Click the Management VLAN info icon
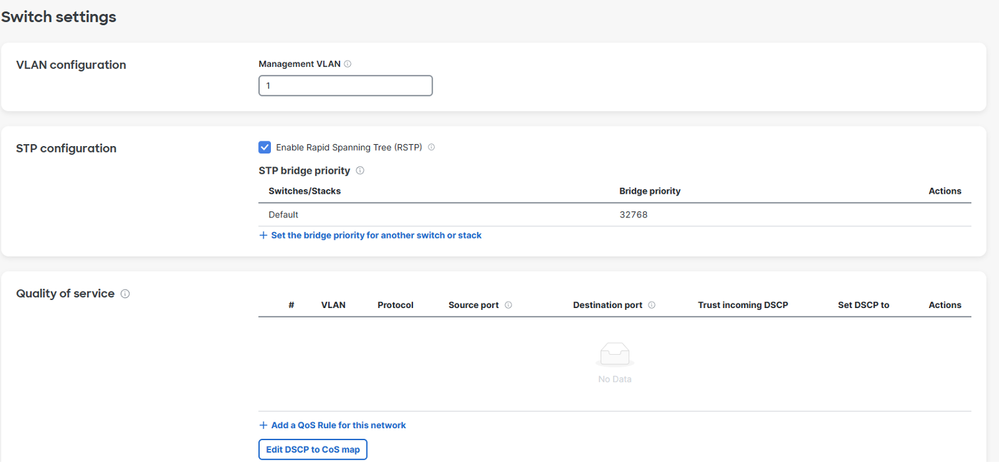 coord(348,64)
